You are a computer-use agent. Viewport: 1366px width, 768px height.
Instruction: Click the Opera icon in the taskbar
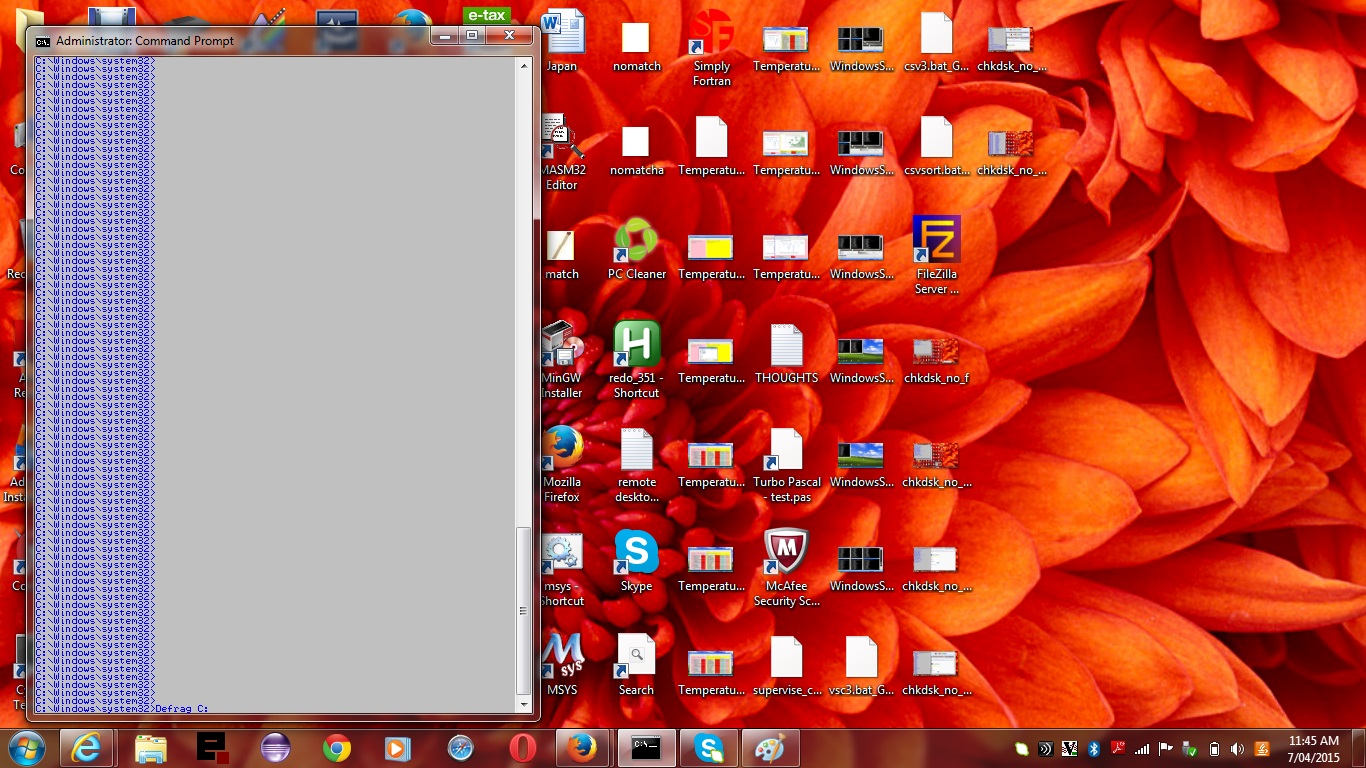click(x=522, y=748)
